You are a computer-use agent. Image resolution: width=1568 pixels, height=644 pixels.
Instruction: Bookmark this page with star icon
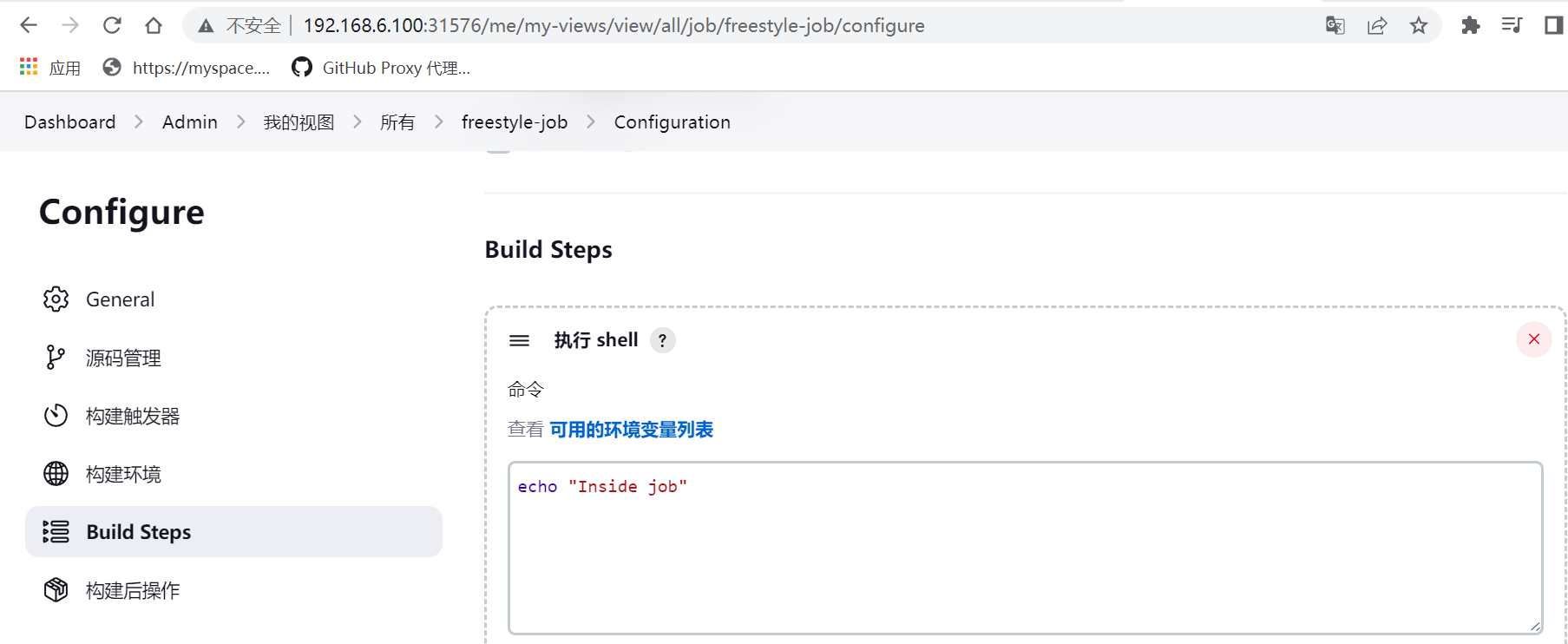(x=1419, y=25)
